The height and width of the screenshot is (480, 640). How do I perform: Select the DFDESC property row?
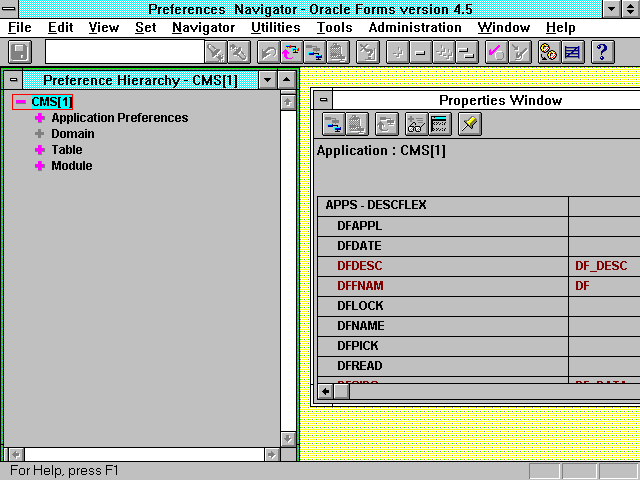[360, 266]
